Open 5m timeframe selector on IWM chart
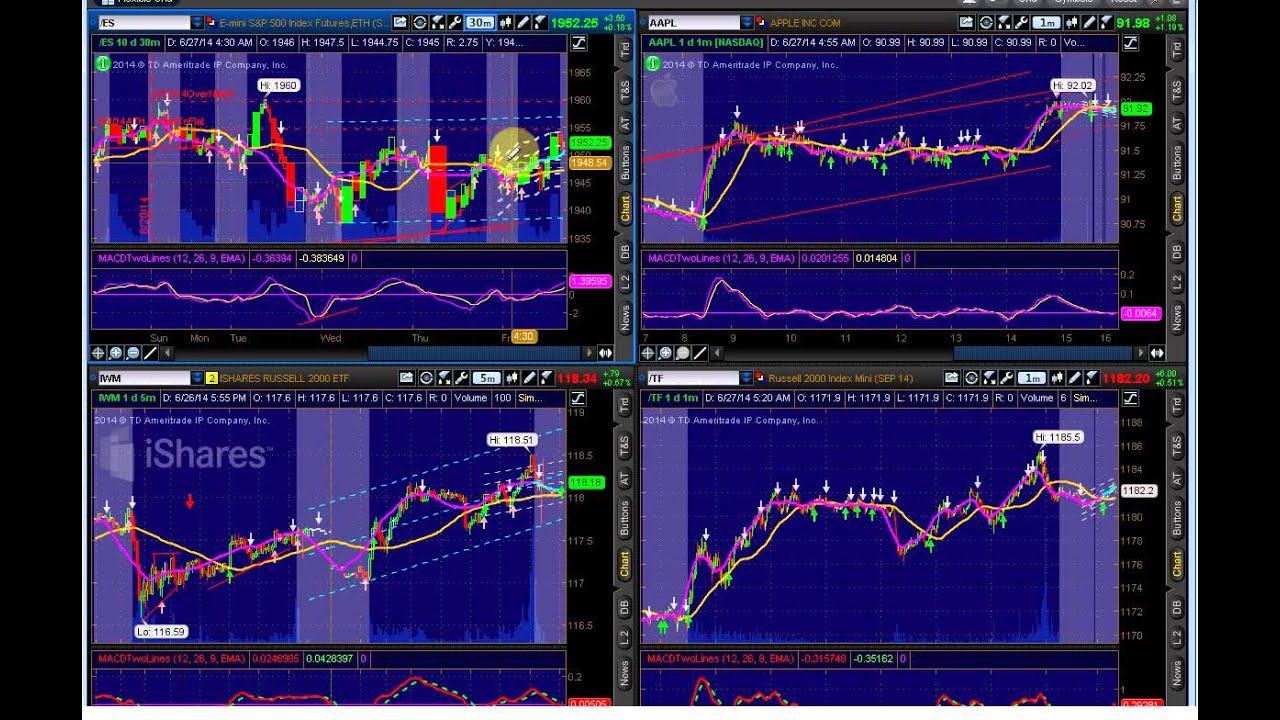 (x=487, y=378)
